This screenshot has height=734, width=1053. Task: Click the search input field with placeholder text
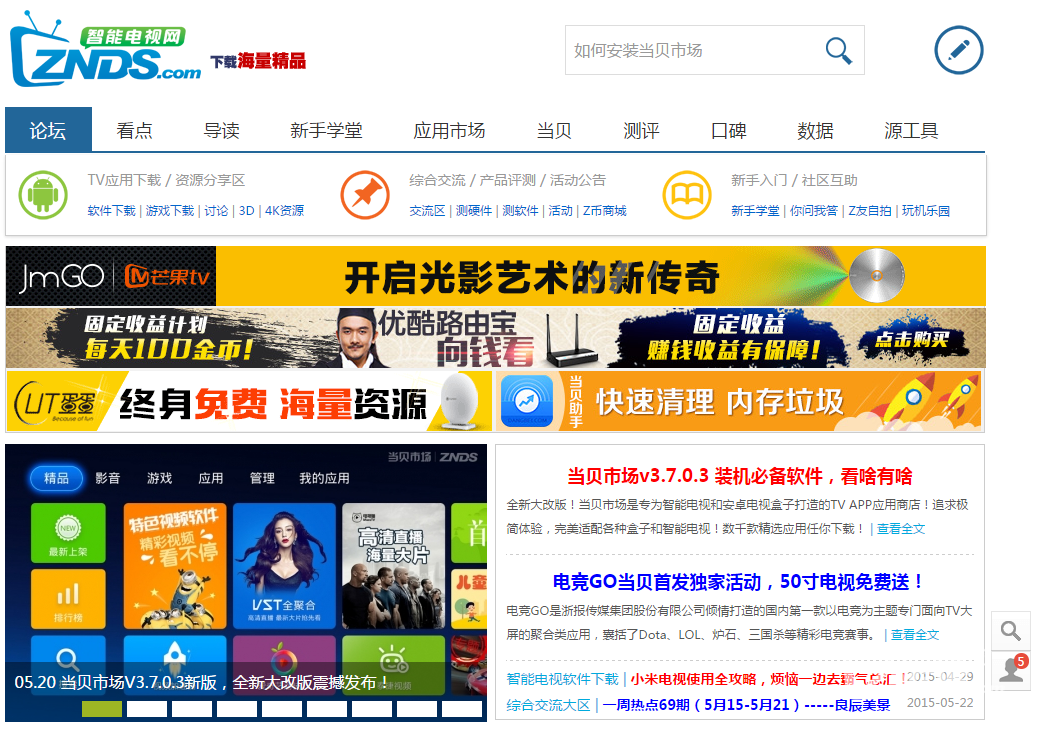pyautogui.click(x=690, y=50)
